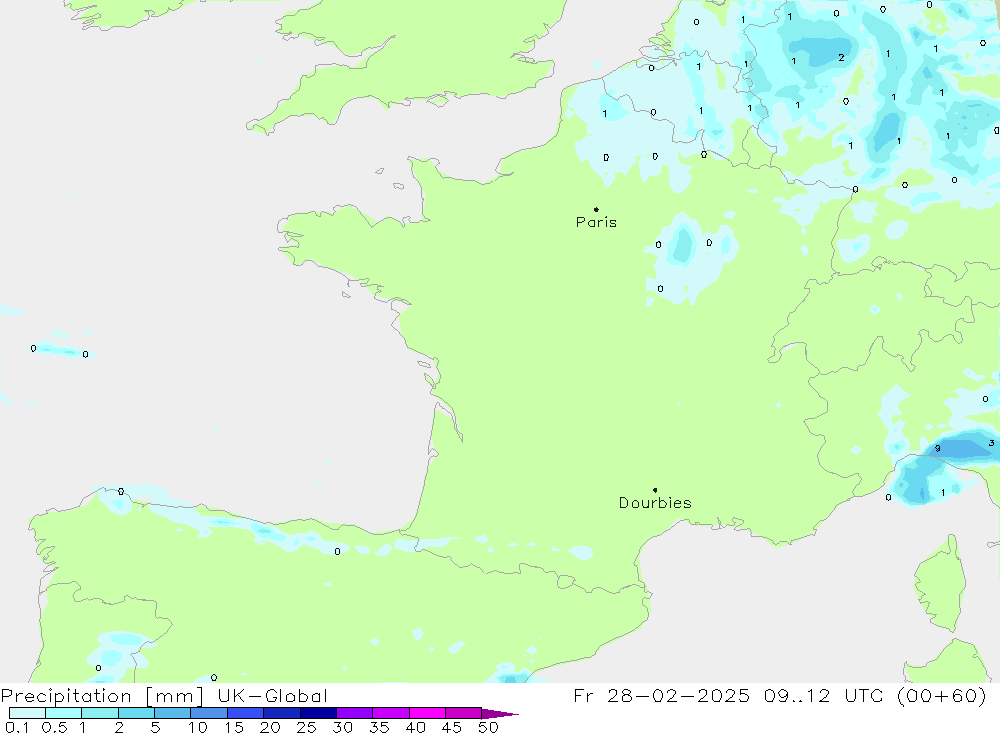Select the black dot marking Dourbies
Viewport: 1000px width, 733px height.
655,490
